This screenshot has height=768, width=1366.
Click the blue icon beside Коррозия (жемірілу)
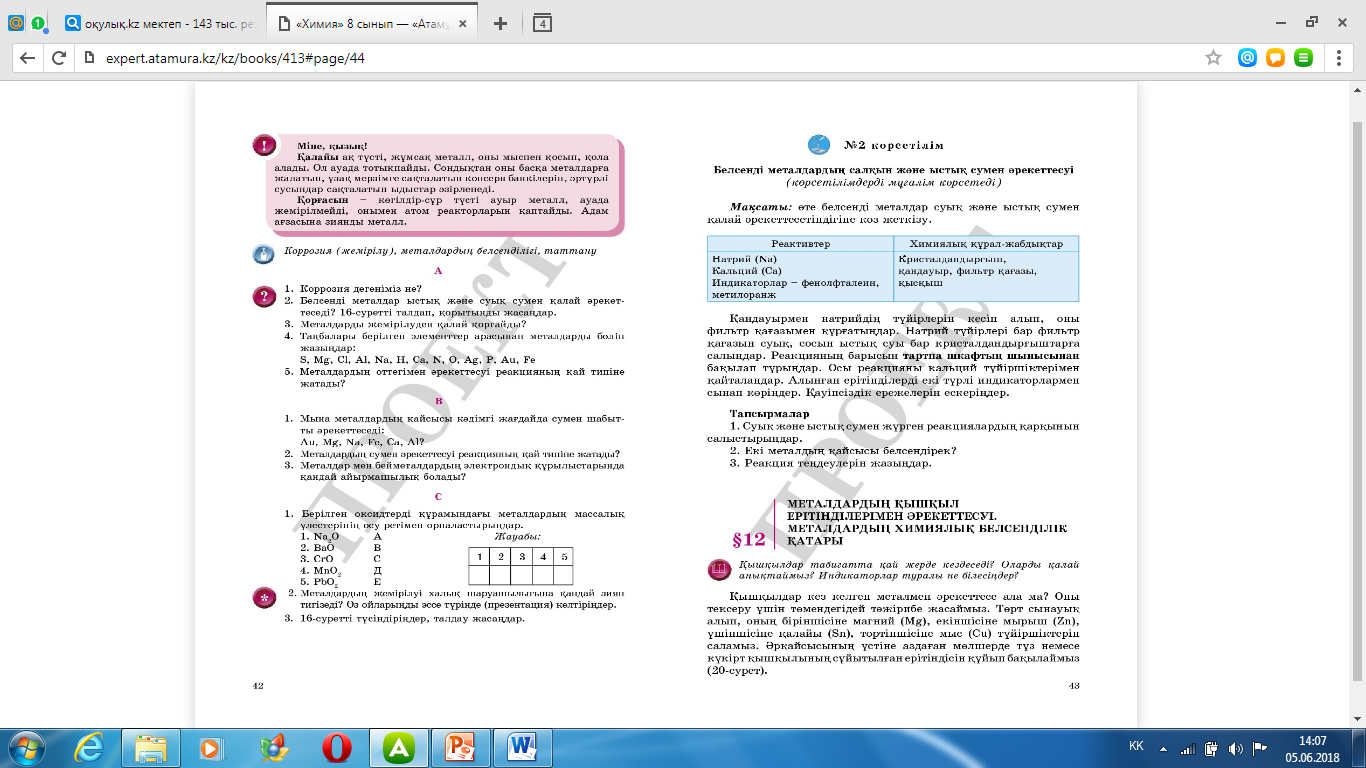[263, 255]
